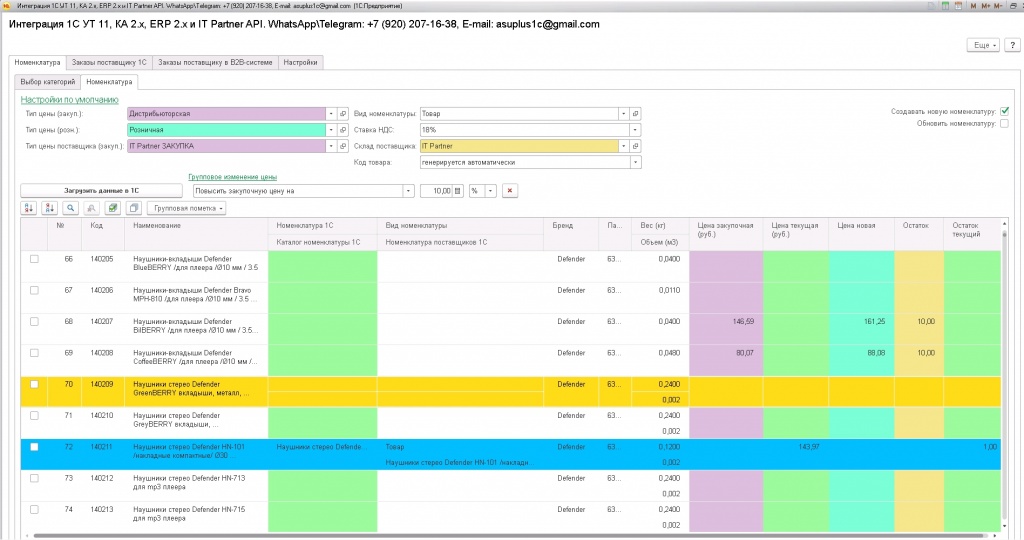Open the 'Склад поставщика' IT Partner record icon
Image resolution: width=1024 pixels, height=540 pixels.
(636, 146)
